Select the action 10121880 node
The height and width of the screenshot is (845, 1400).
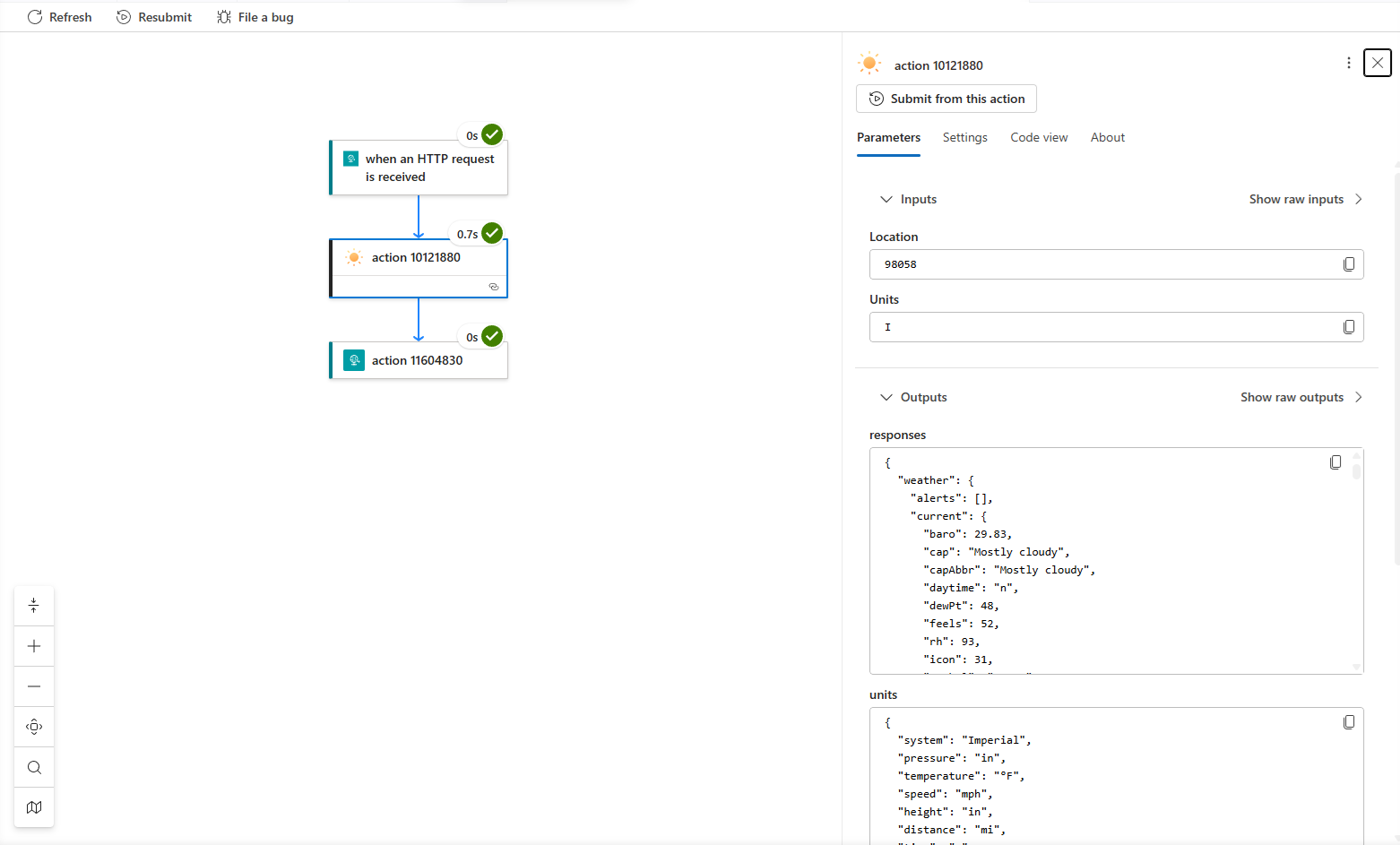[x=419, y=268]
